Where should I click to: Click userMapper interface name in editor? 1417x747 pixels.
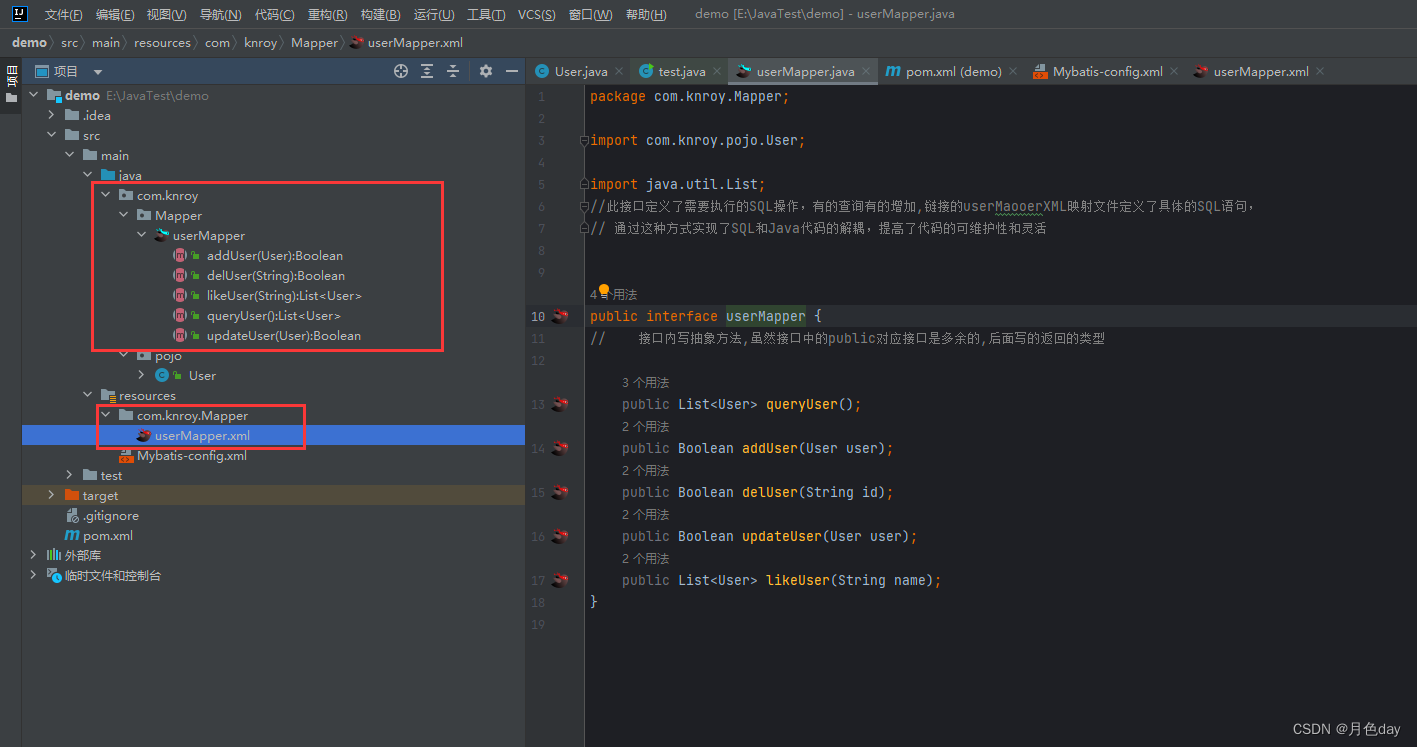(x=765, y=316)
